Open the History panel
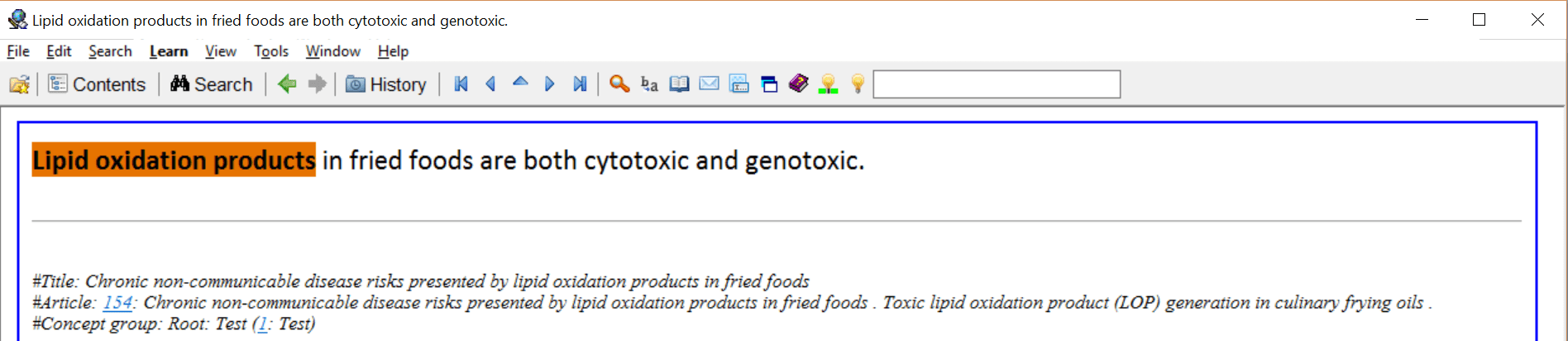 tap(386, 84)
